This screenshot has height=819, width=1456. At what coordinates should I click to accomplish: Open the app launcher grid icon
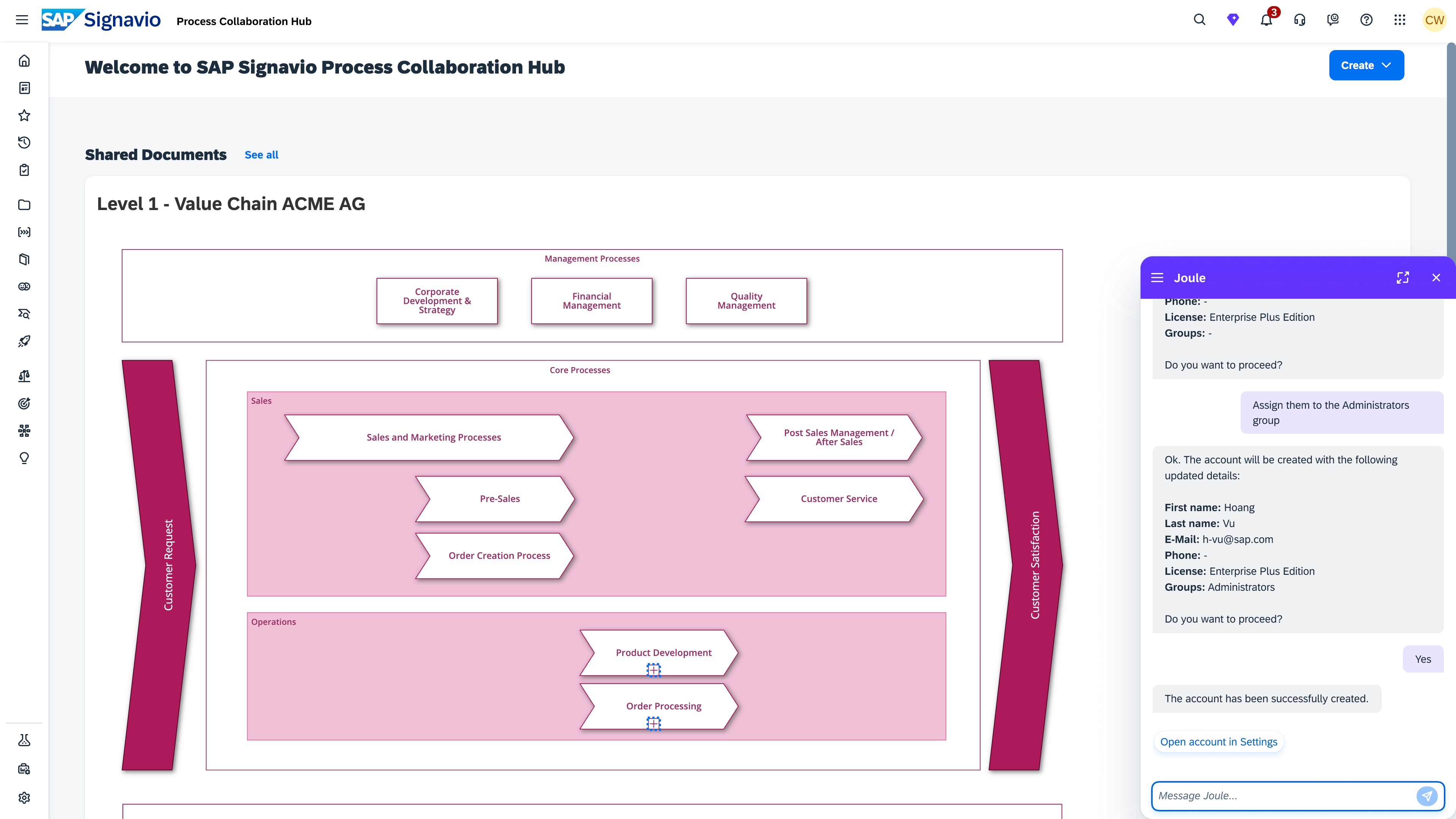pos(1400,20)
